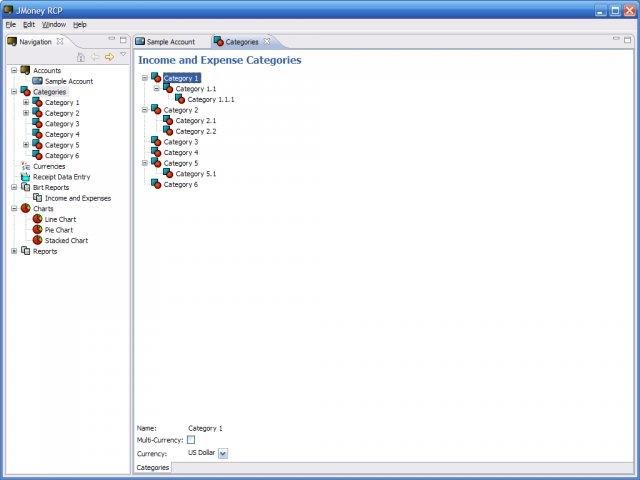Click the Accounts folder icon in Navigation
640x480 pixels.
tap(25, 70)
